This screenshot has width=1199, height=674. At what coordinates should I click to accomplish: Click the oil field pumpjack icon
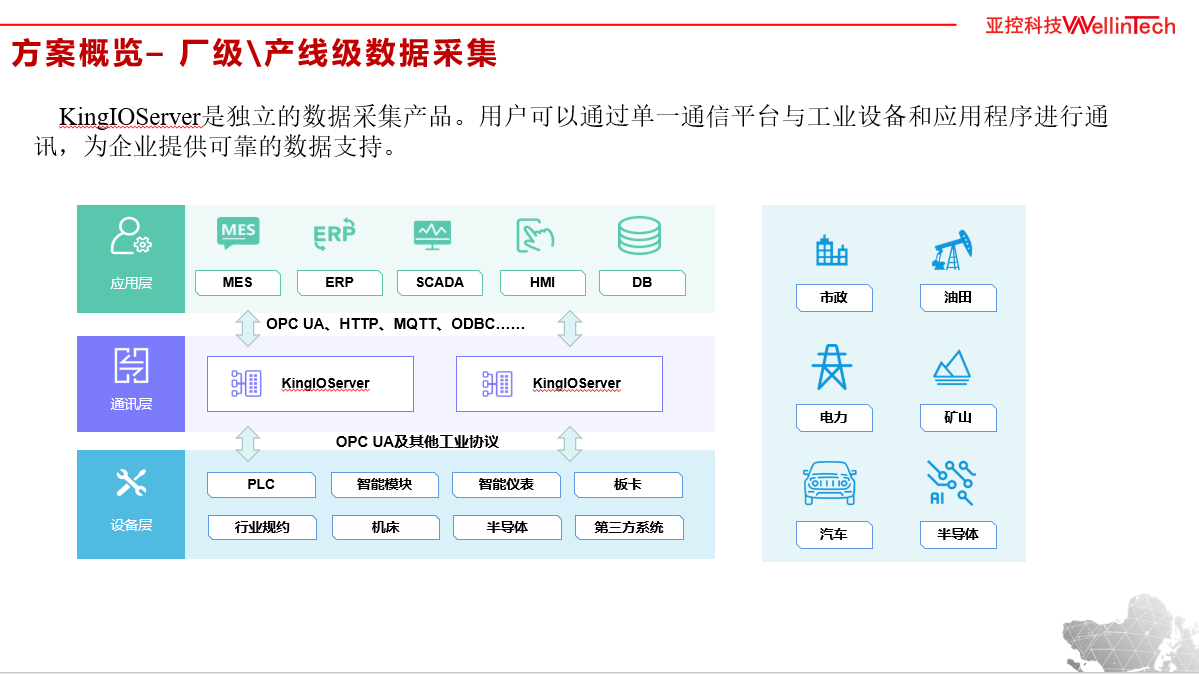tap(952, 249)
